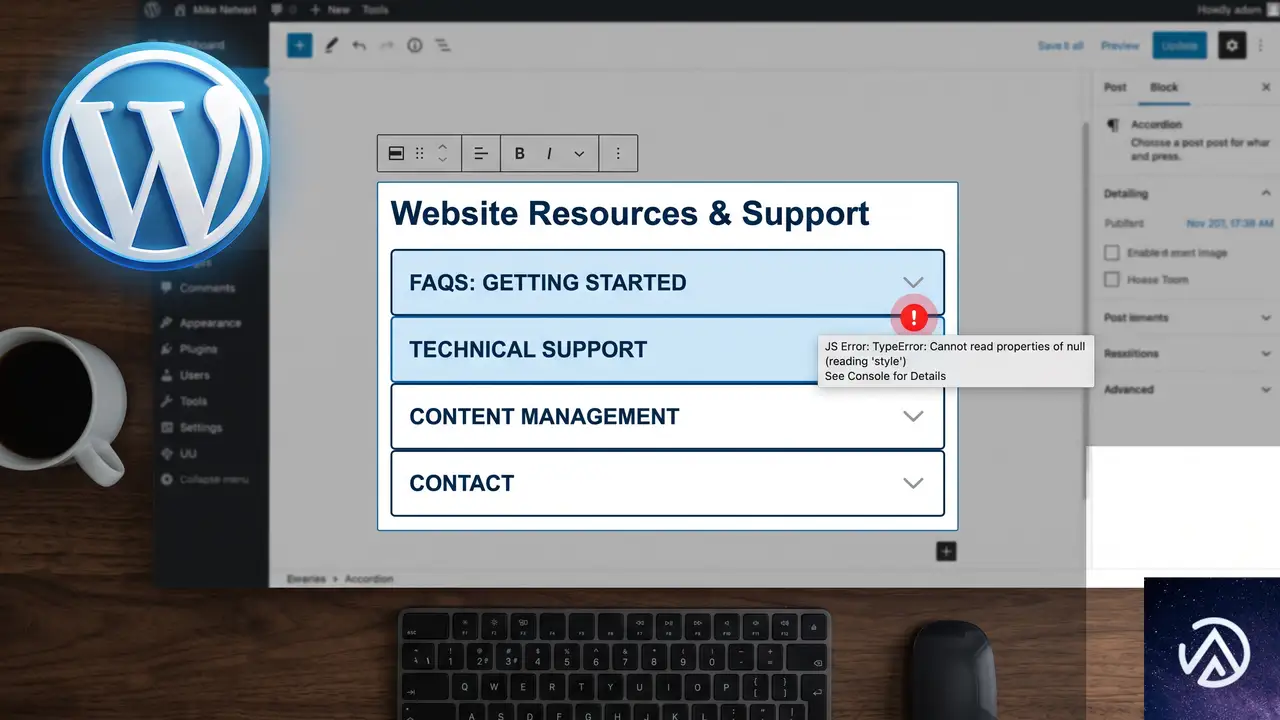Toggle the settings gear icon
The image size is (1280, 720).
(x=1231, y=45)
